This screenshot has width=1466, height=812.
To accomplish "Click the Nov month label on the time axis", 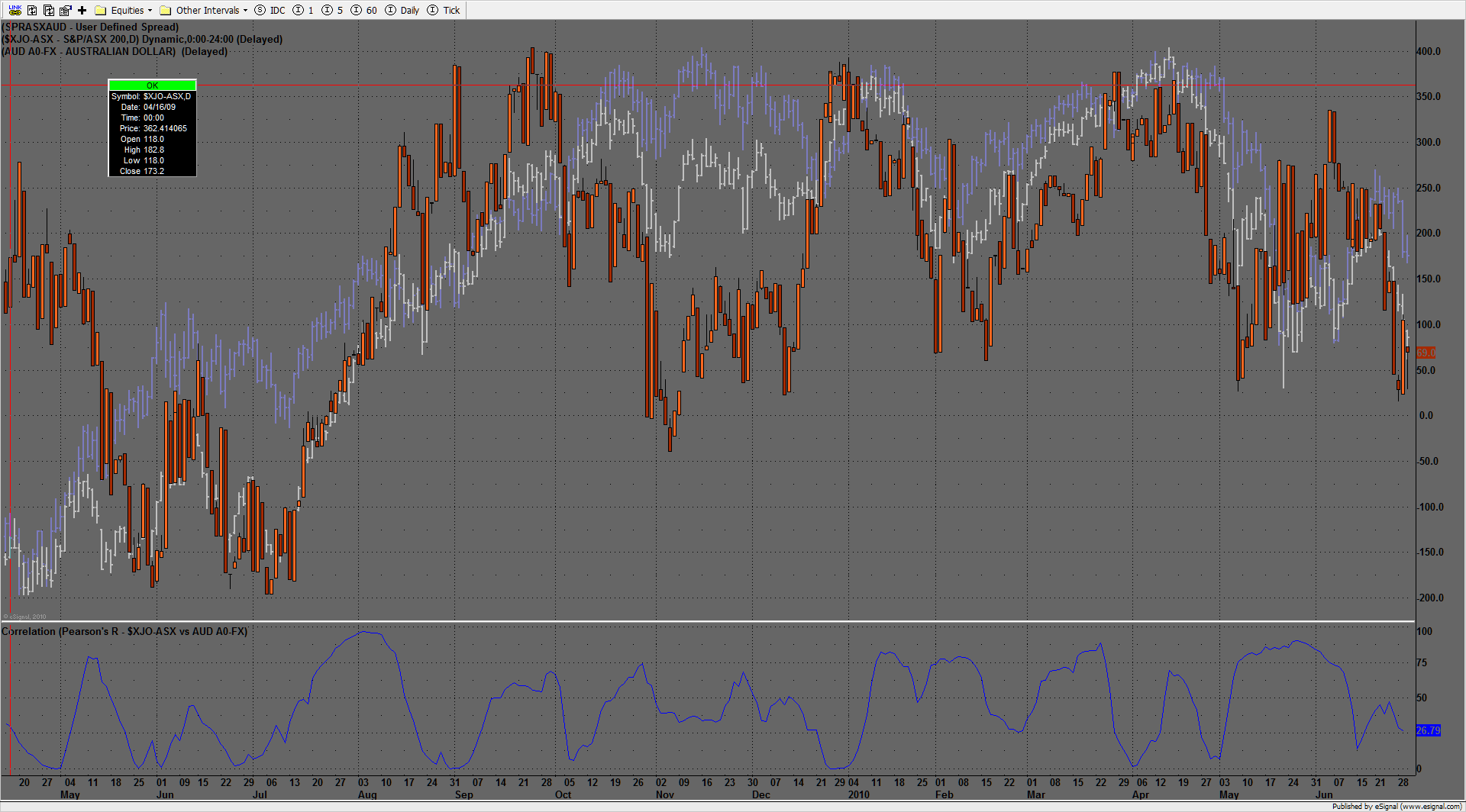I will (x=665, y=794).
